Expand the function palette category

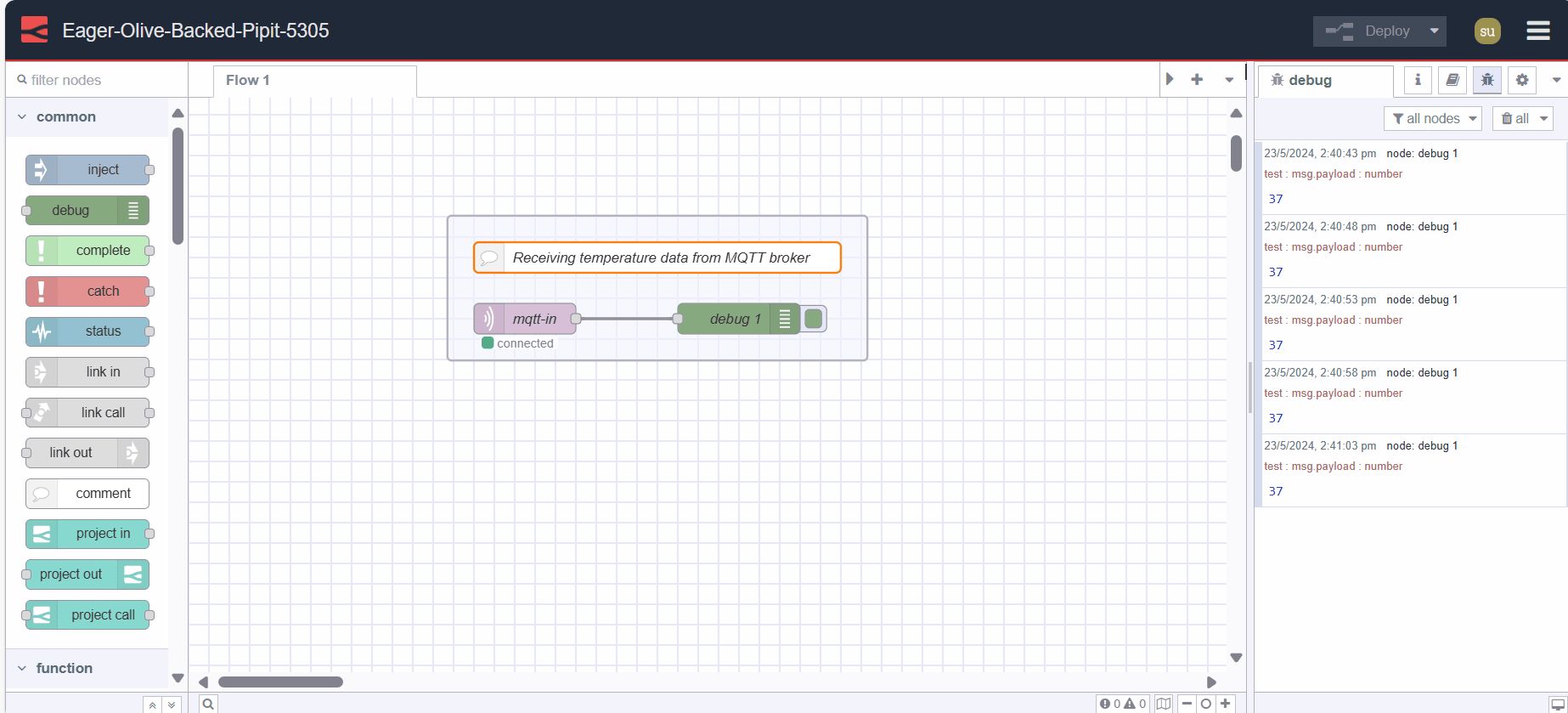pyautogui.click(x=87, y=668)
